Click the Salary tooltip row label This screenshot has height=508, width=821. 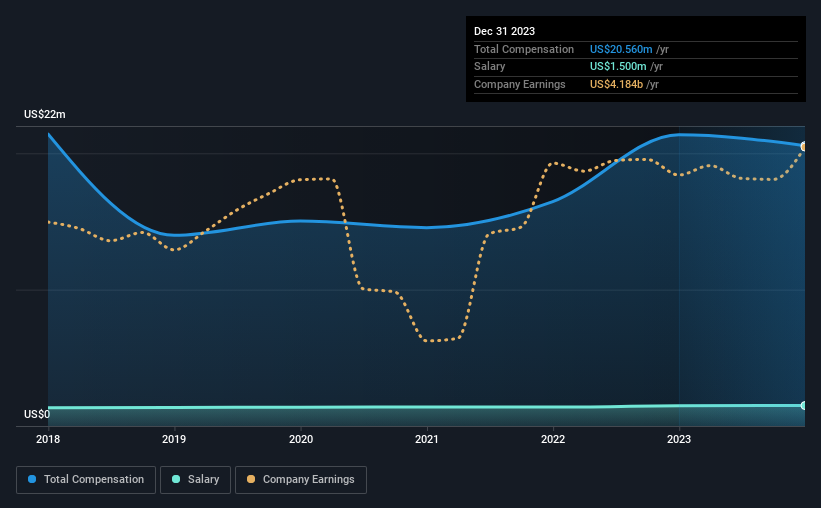(x=490, y=67)
